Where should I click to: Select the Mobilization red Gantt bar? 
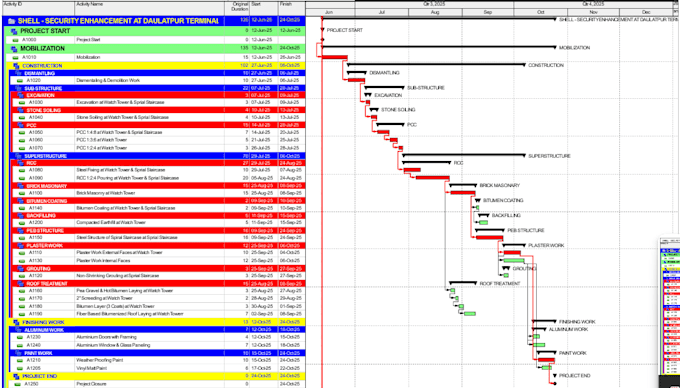point(334,57)
